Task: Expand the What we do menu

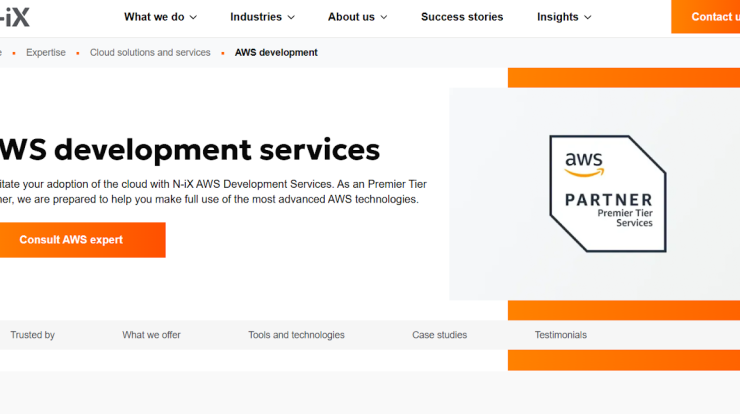Action: click(x=160, y=17)
